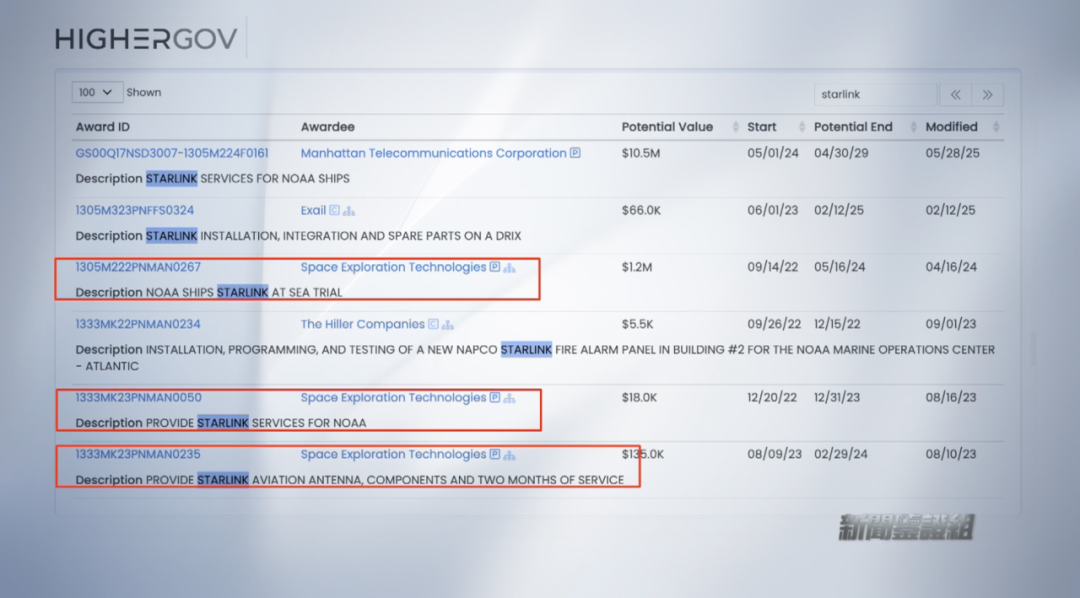
Task: Click hierarchy icon in the 1333MK23PNMAN0050 row
Action: (510, 398)
